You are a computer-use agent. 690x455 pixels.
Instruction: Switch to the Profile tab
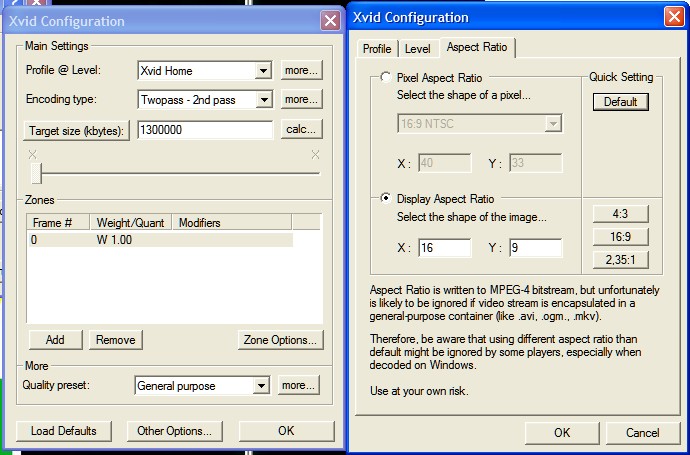(377, 48)
